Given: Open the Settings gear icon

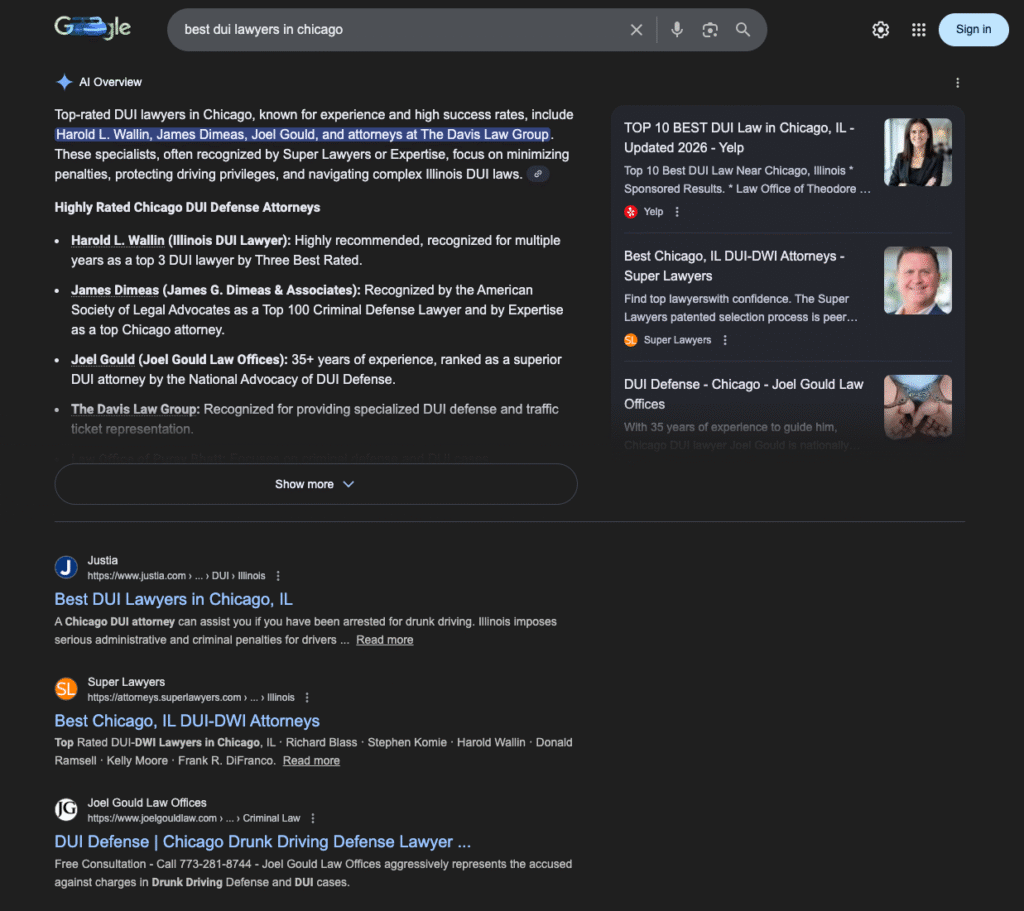Looking at the screenshot, I should click(x=880, y=30).
